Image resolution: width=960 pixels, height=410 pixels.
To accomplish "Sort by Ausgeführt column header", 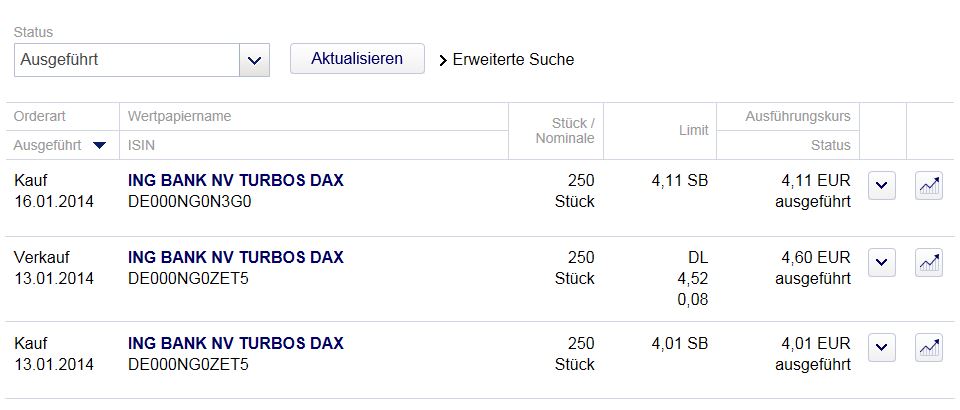I will 48,146.
